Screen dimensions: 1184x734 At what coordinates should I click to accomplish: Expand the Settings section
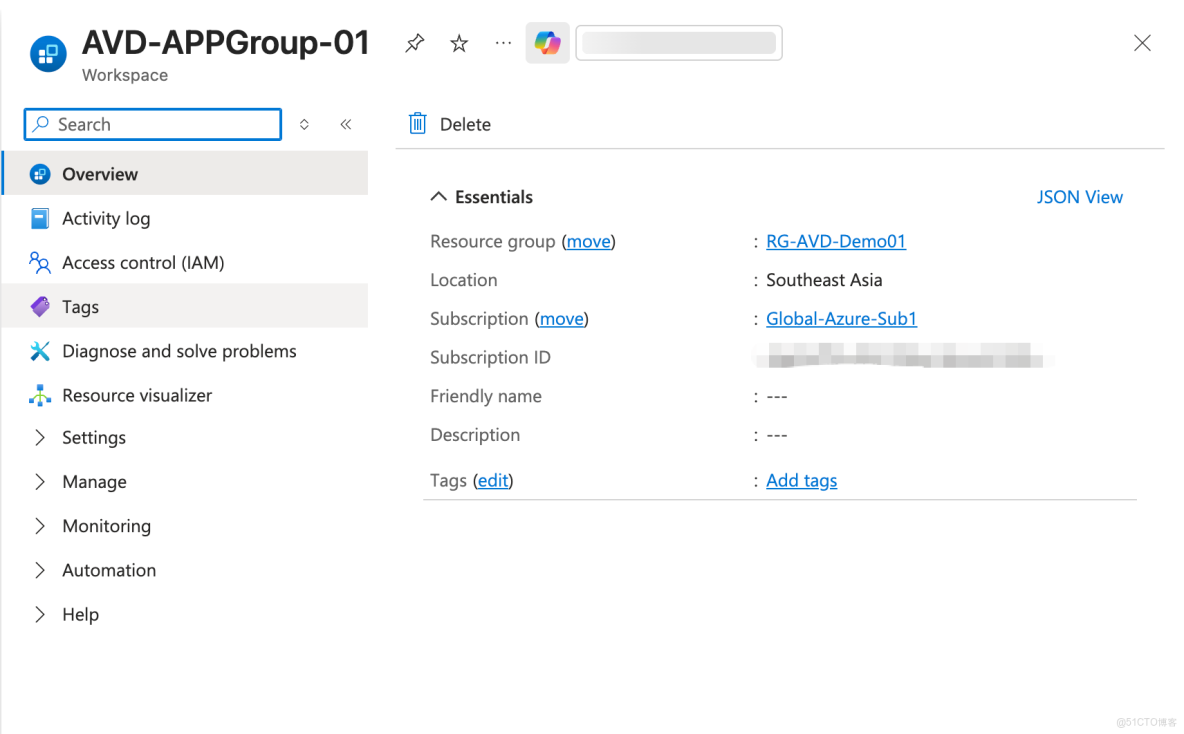pyautogui.click(x=93, y=437)
